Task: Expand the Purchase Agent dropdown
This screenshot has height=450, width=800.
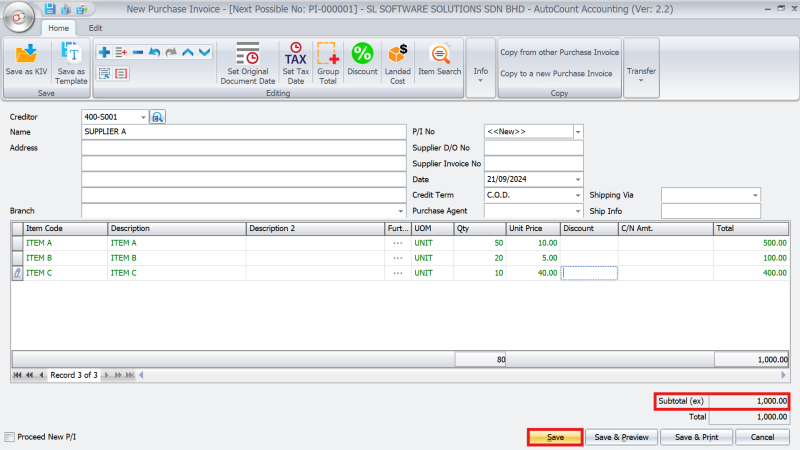Action: click(x=578, y=211)
